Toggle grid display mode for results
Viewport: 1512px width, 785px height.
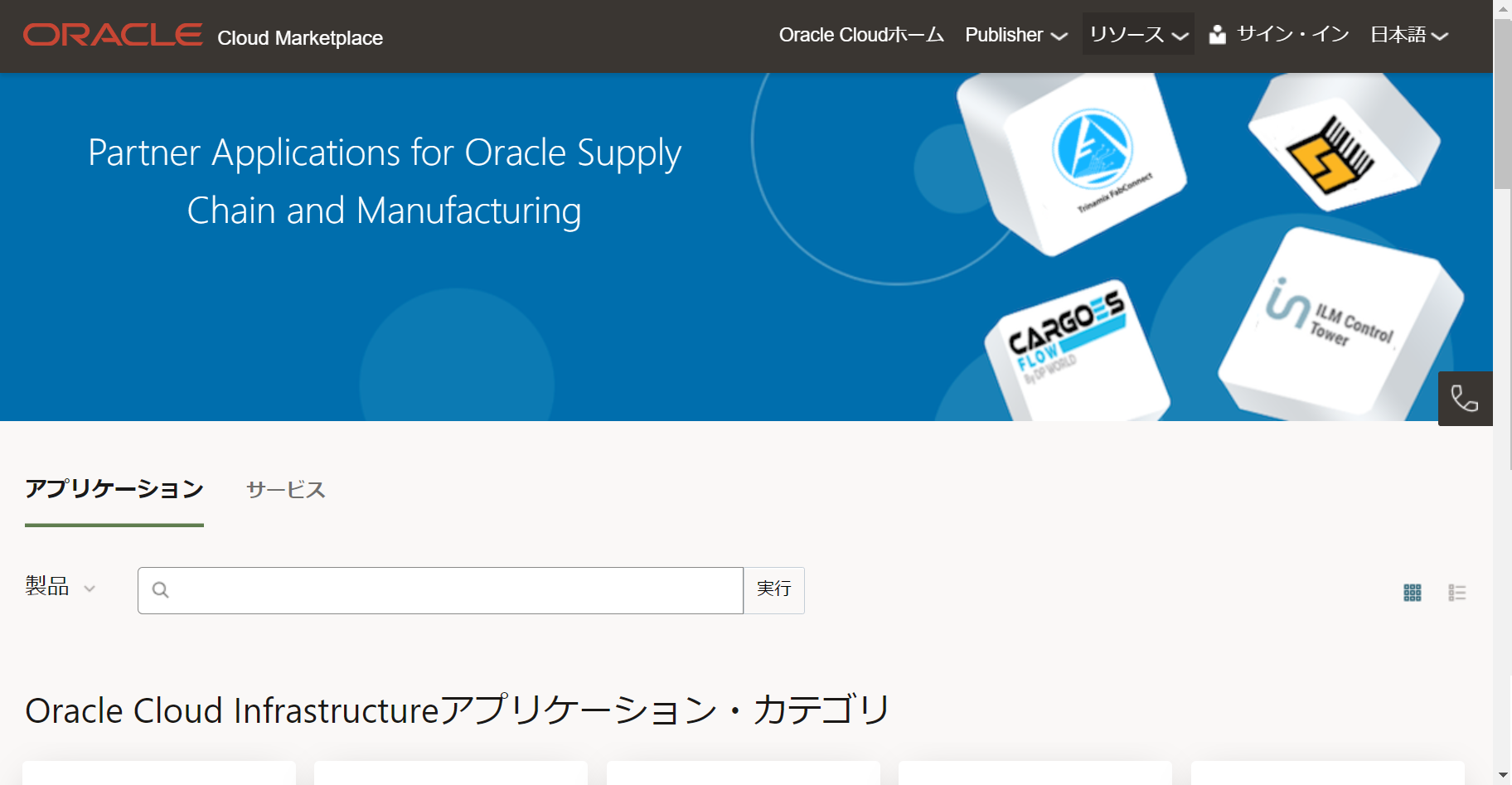pos(1413,592)
